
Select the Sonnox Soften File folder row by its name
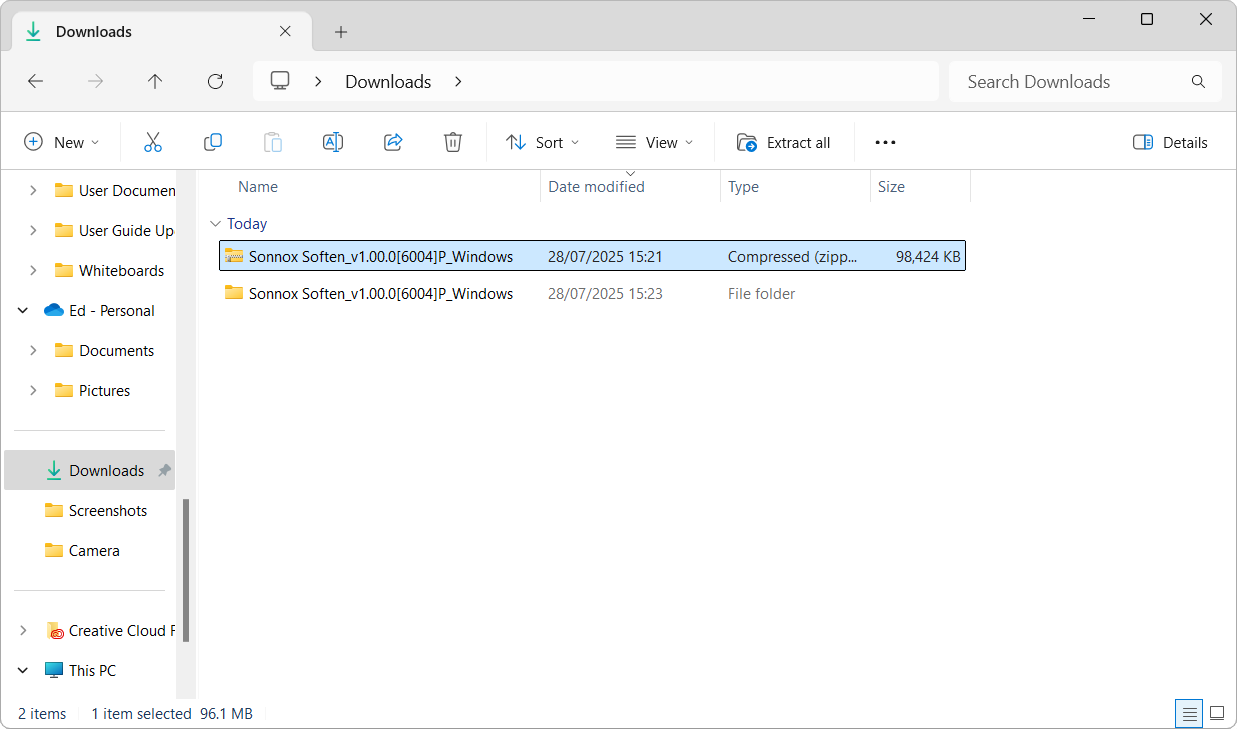point(381,294)
